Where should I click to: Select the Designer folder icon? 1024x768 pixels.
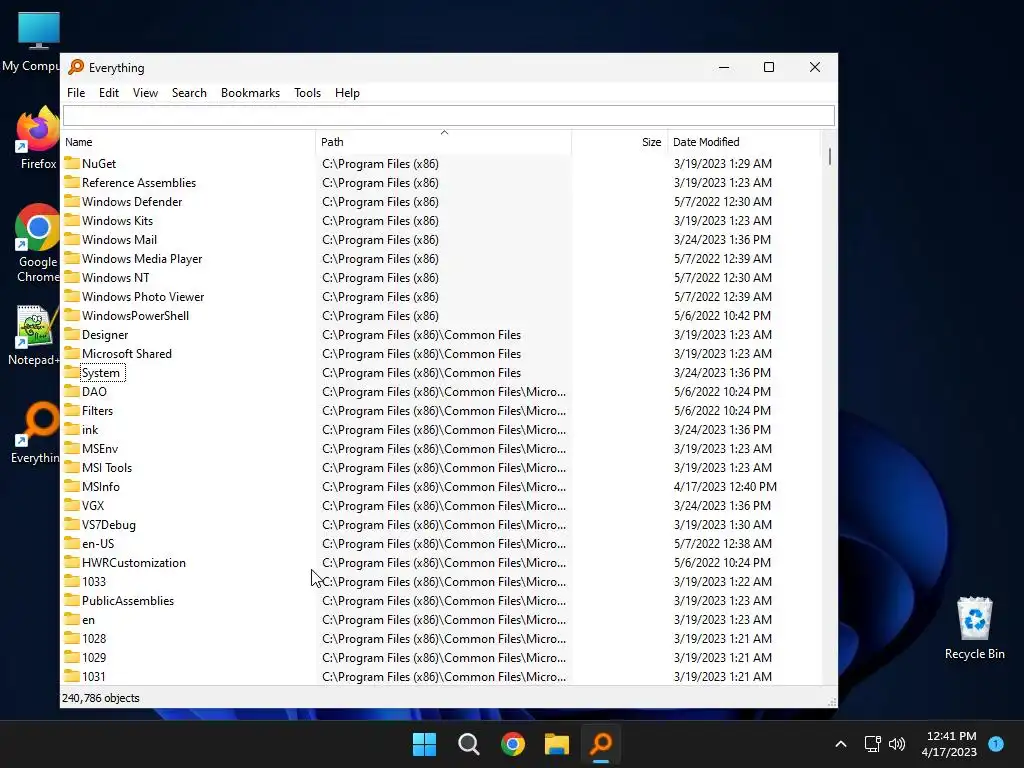click(x=72, y=334)
